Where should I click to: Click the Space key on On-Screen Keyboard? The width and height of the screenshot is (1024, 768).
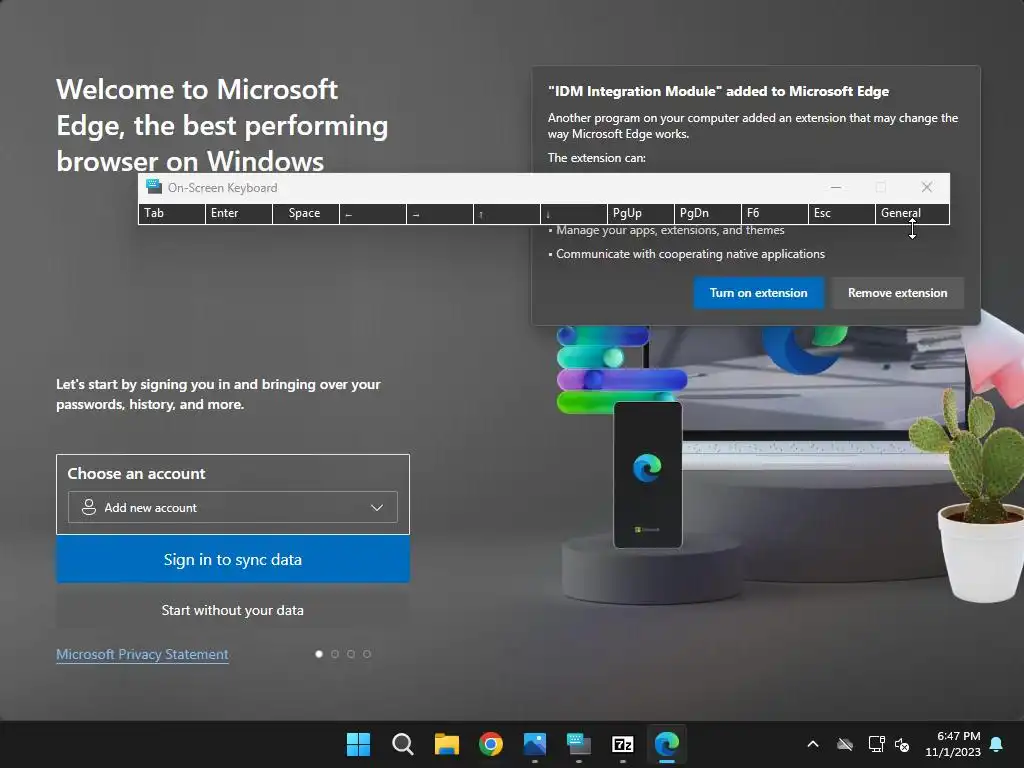[306, 214]
